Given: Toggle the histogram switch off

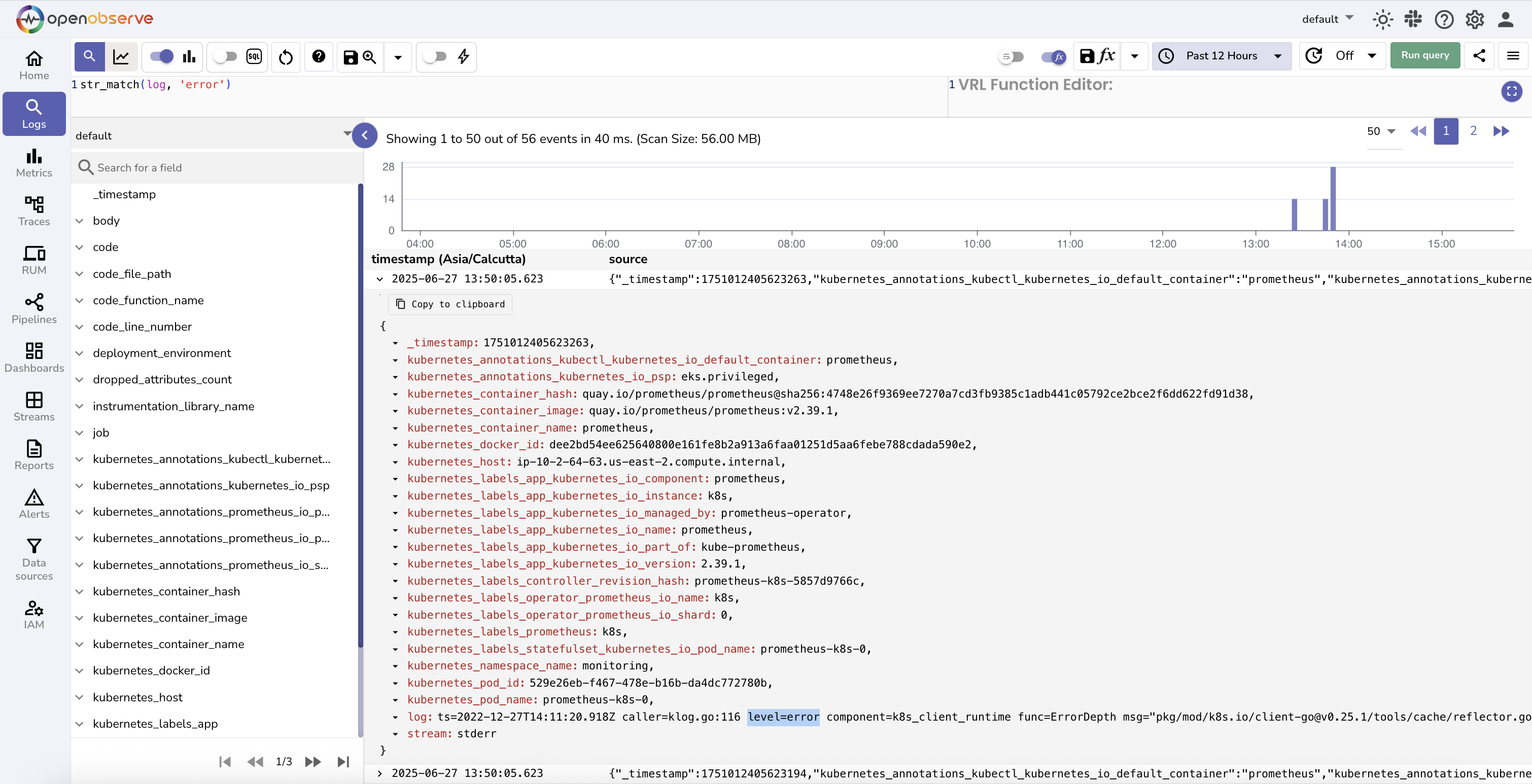Looking at the screenshot, I should click(x=162, y=56).
